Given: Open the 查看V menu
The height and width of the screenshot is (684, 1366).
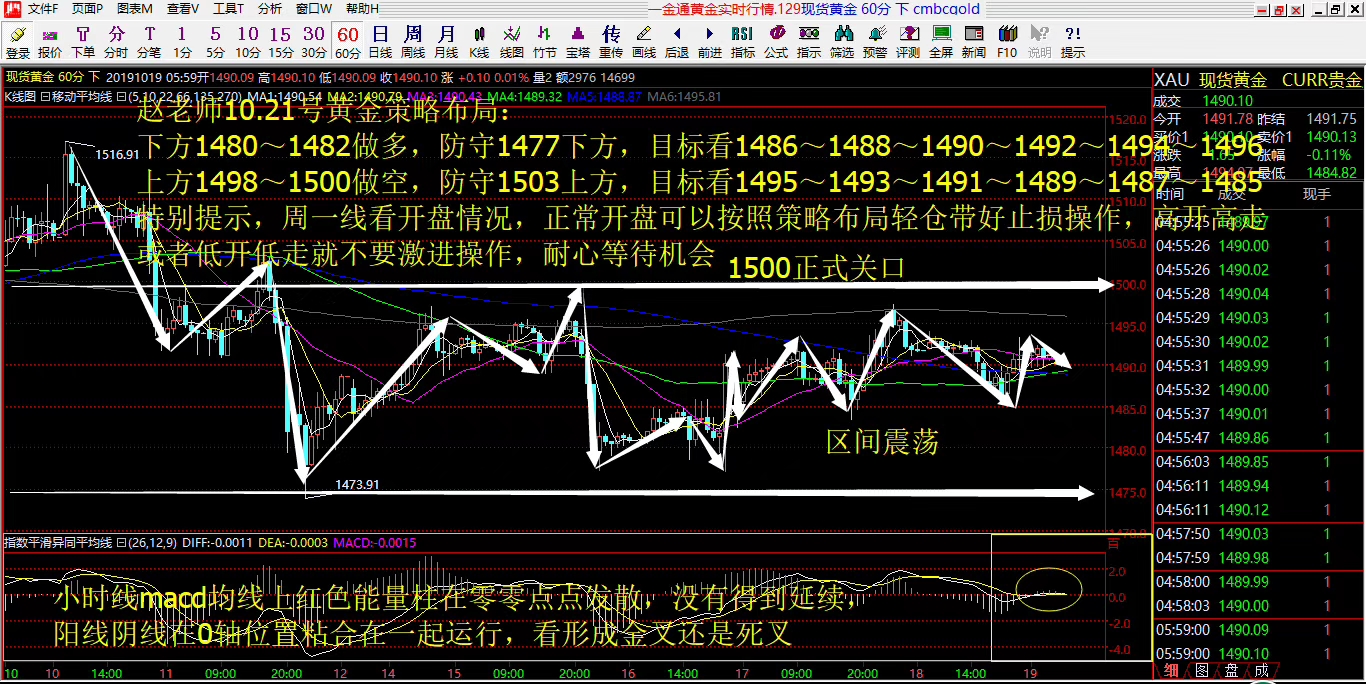Looking at the screenshot, I should coord(182,9).
